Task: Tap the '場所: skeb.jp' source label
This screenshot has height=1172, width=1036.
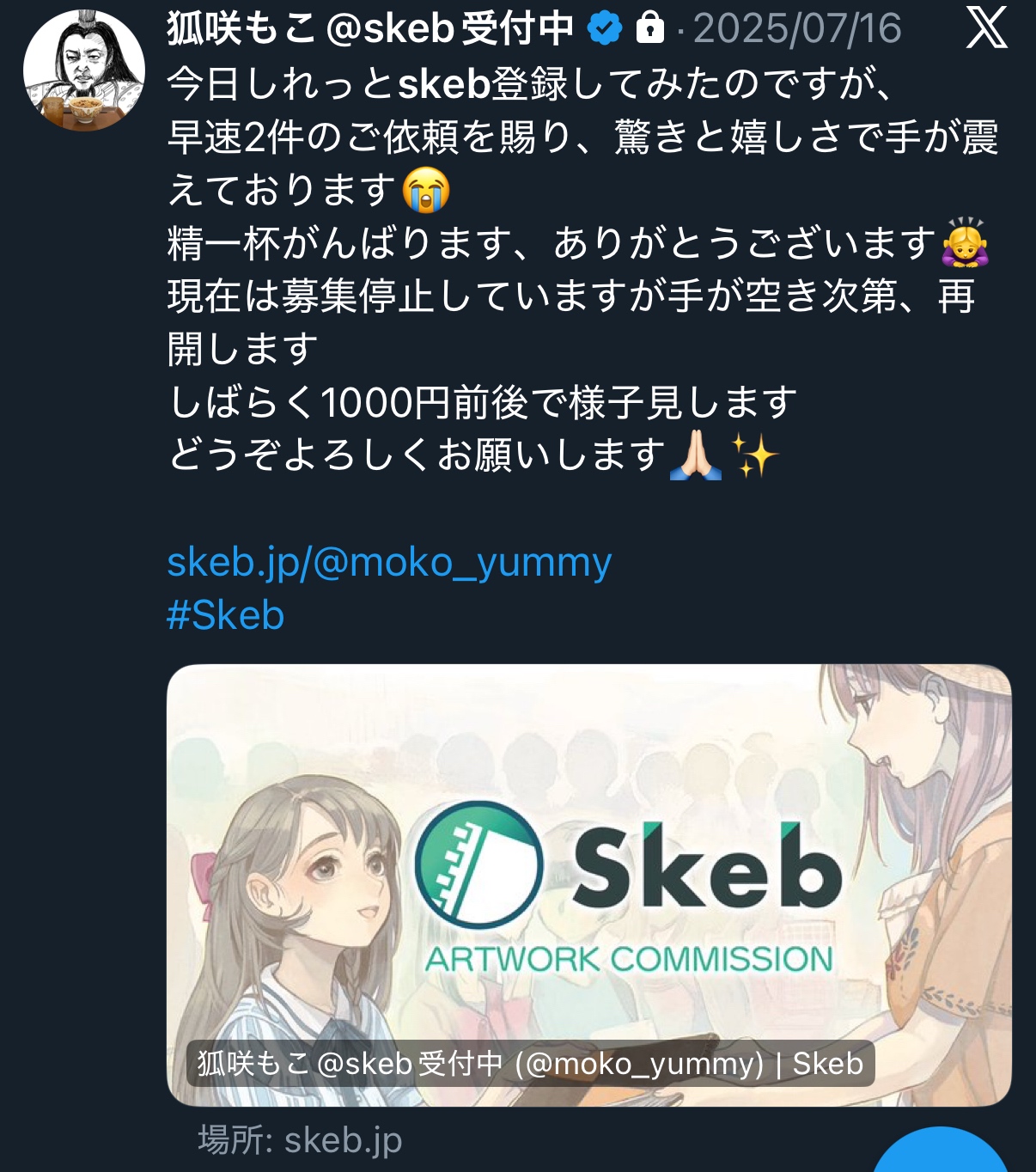Action: [x=300, y=1141]
